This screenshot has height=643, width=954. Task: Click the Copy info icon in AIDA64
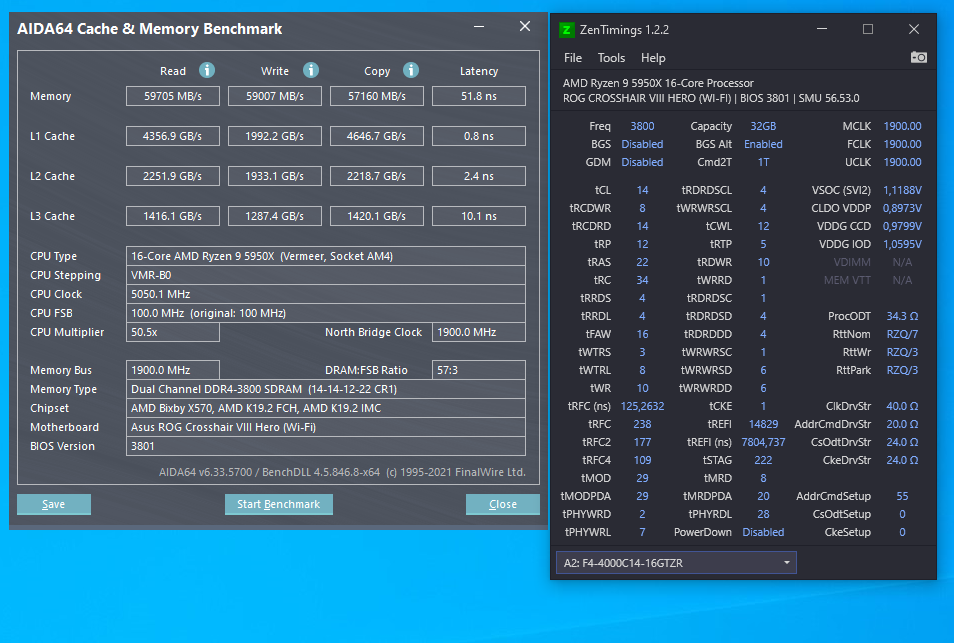pyautogui.click(x=411, y=71)
